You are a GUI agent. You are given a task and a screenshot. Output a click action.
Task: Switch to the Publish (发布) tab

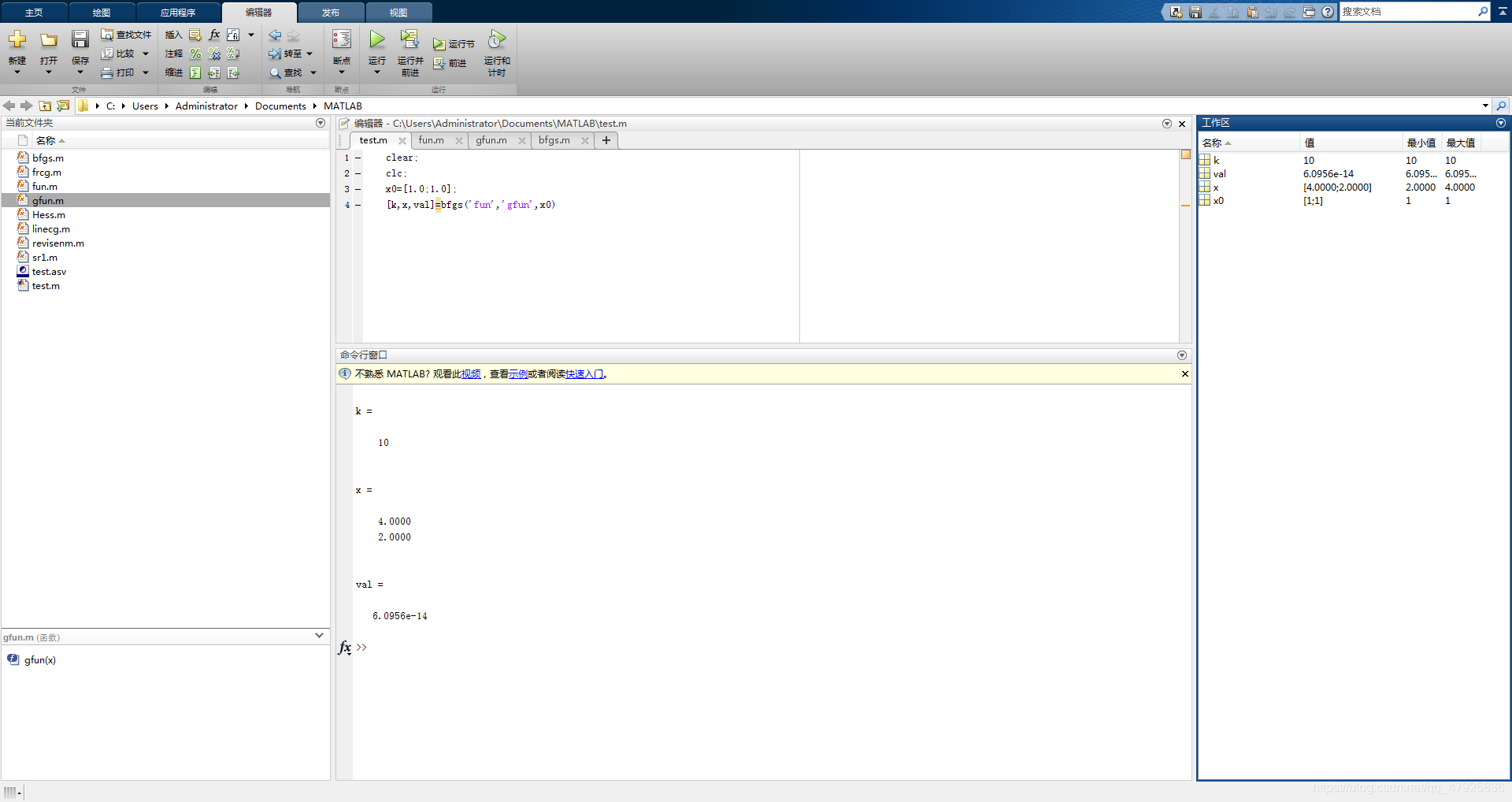pos(331,13)
